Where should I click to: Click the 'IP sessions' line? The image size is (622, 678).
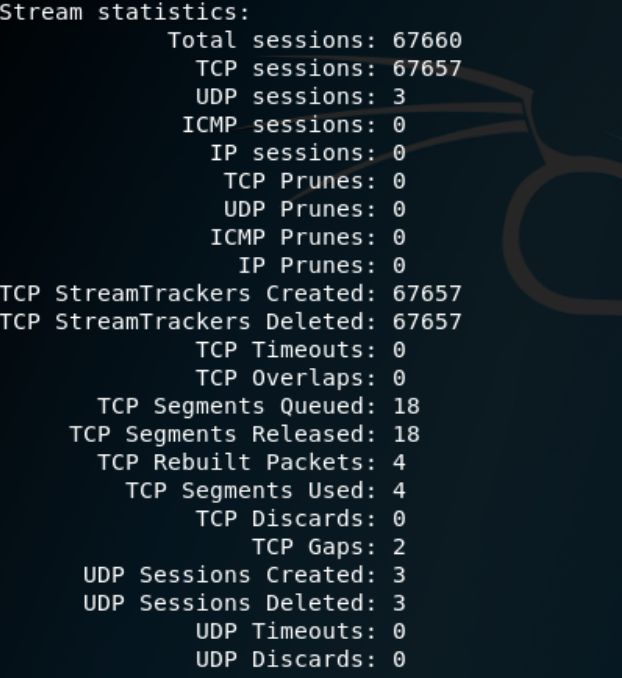click(308, 153)
